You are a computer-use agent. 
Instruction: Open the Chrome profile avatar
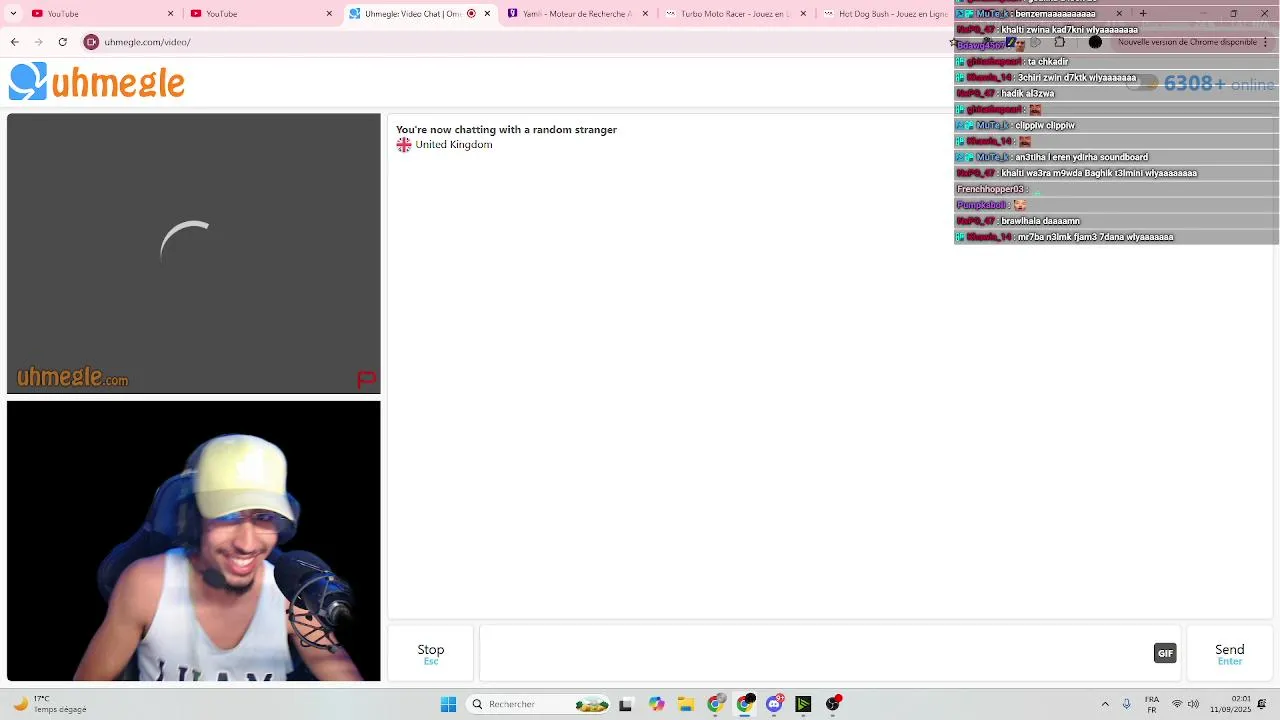(1095, 42)
